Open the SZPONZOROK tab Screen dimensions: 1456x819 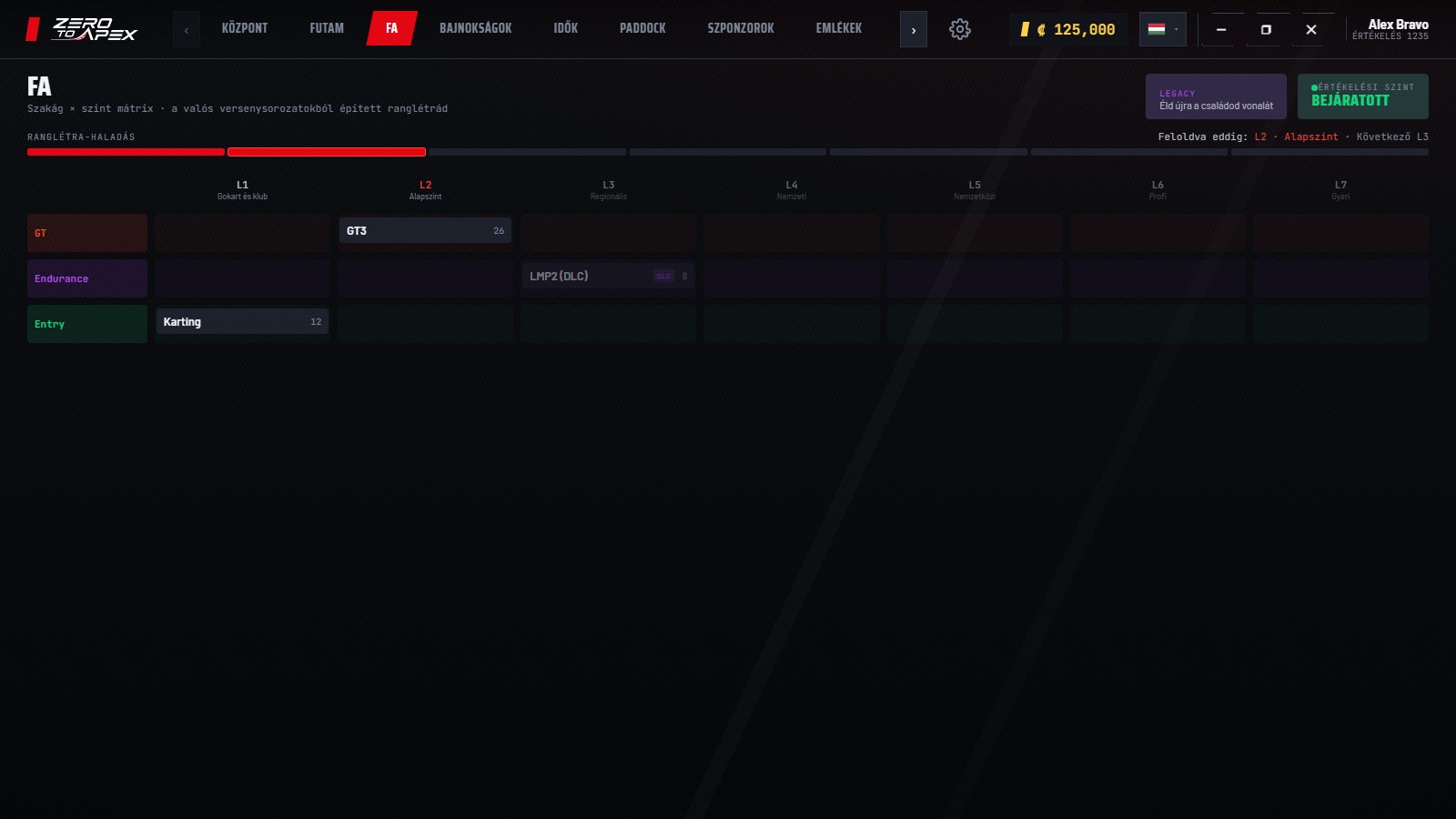pyautogui.click(x=741, y=28)
